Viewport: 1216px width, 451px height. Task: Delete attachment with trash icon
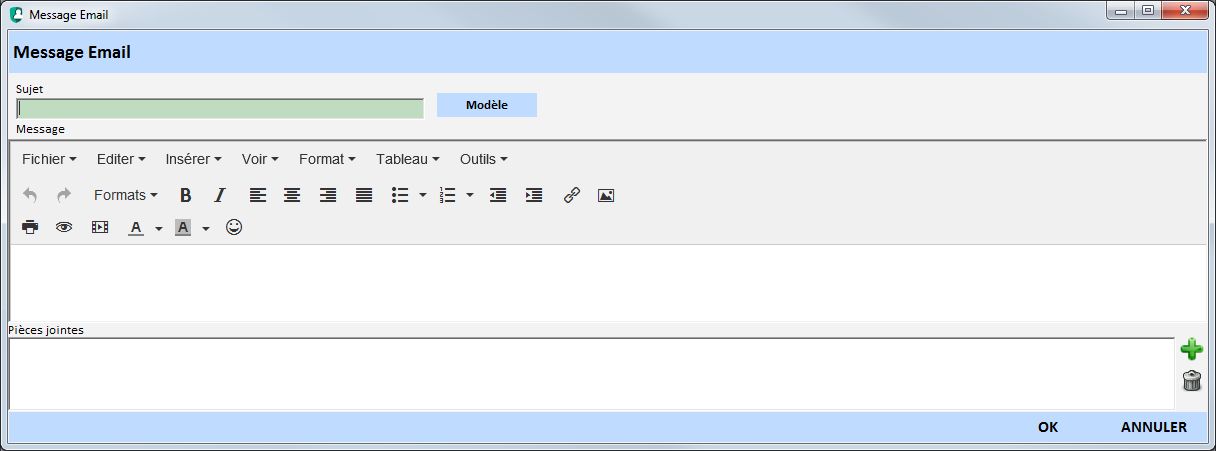click(1191, 380)
